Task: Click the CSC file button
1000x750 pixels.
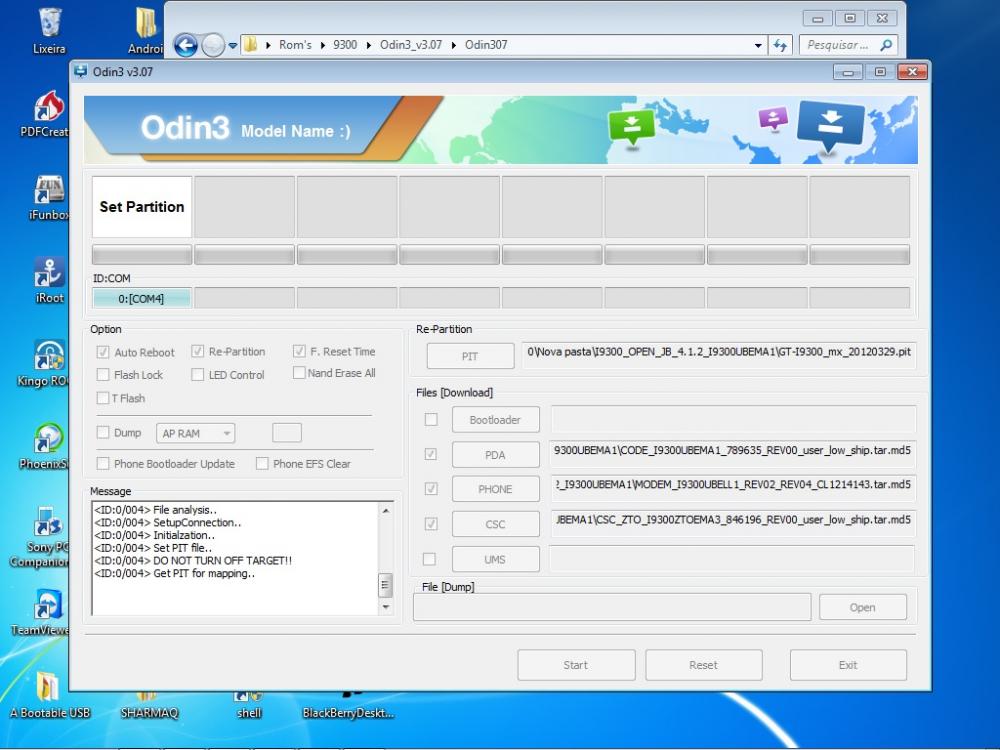Action: point(496,524)
